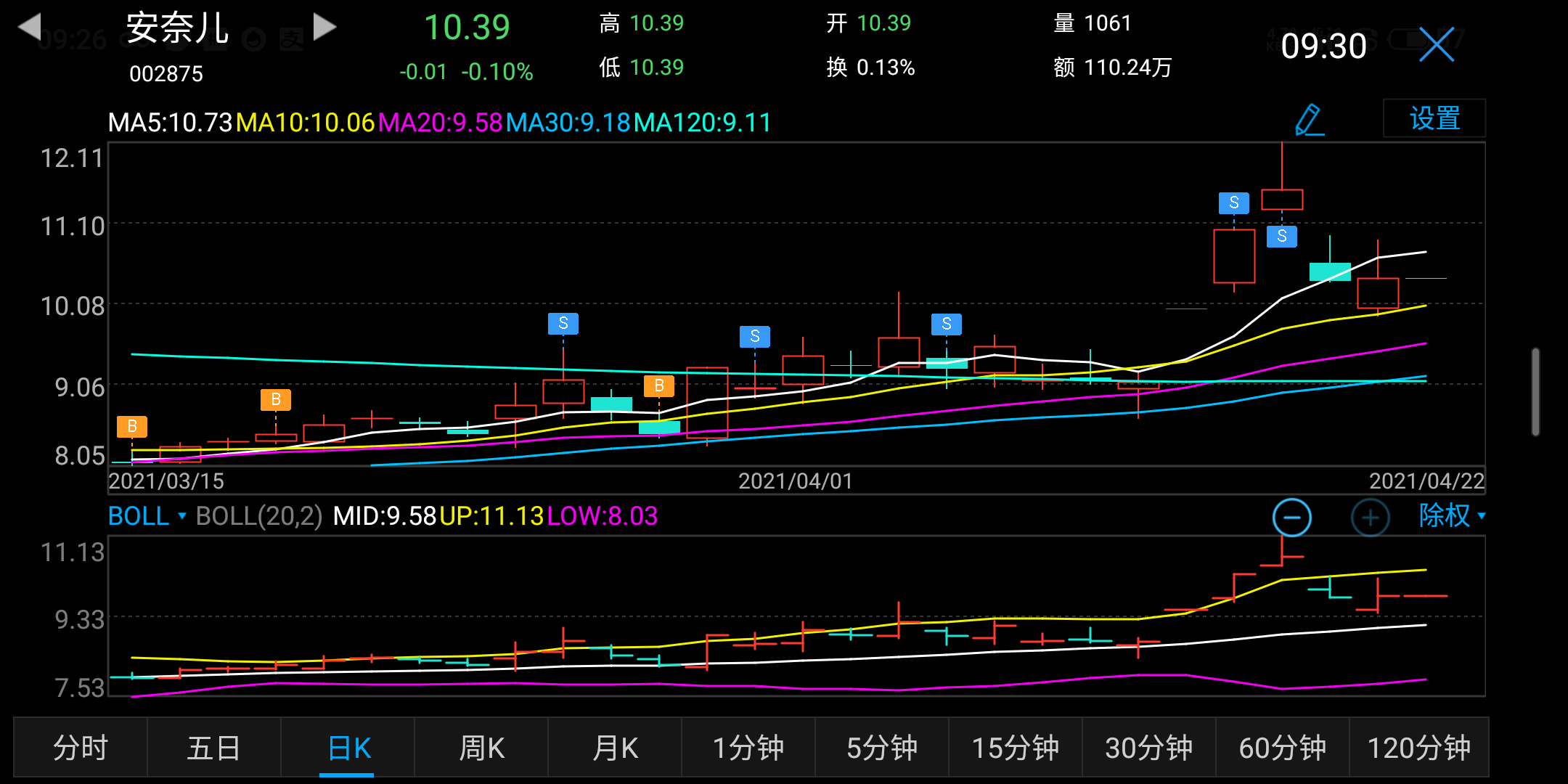The height and width of the screenshot is (784, 1568).
Task: Click the UP:11.13 value
Action: 491,516
